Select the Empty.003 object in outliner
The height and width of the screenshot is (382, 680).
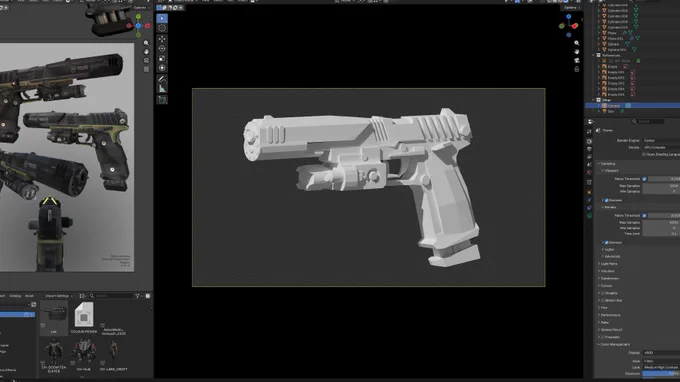[616, 83]
